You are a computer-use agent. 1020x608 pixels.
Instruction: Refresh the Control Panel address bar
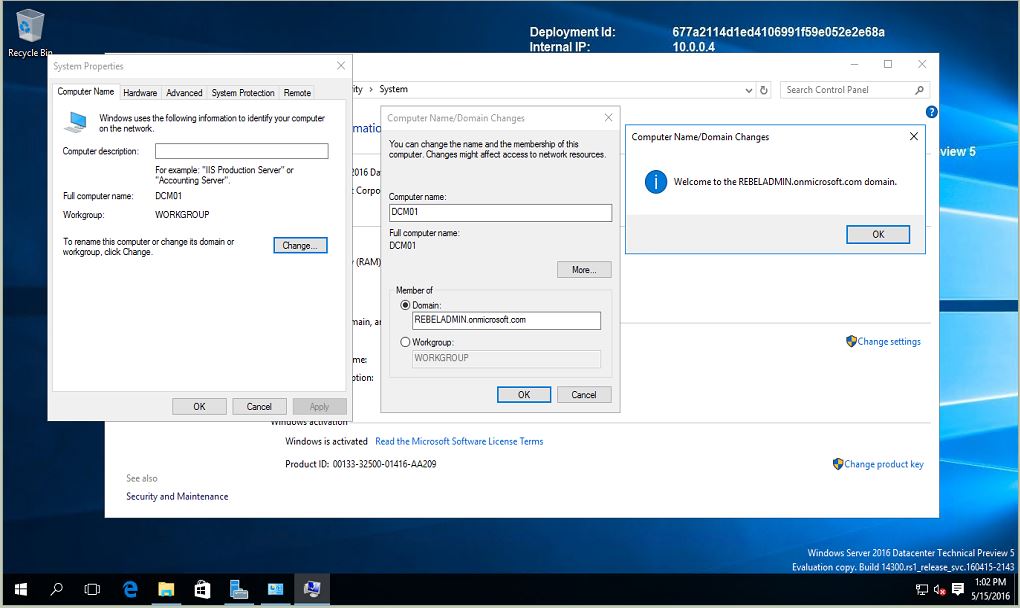(x=764, y=90)
